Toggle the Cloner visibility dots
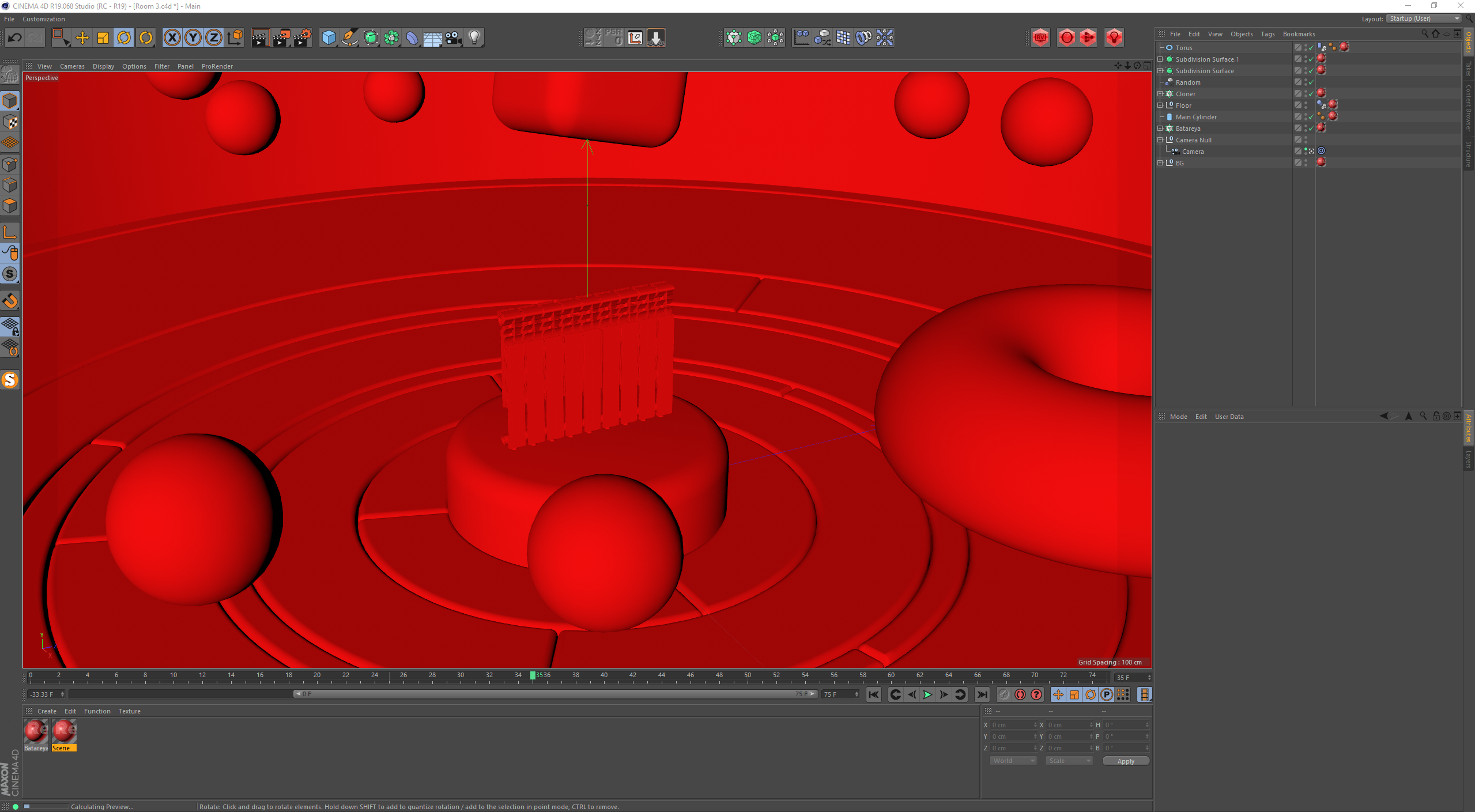This screenshot has width=1475, height=812. [1306, 94]
